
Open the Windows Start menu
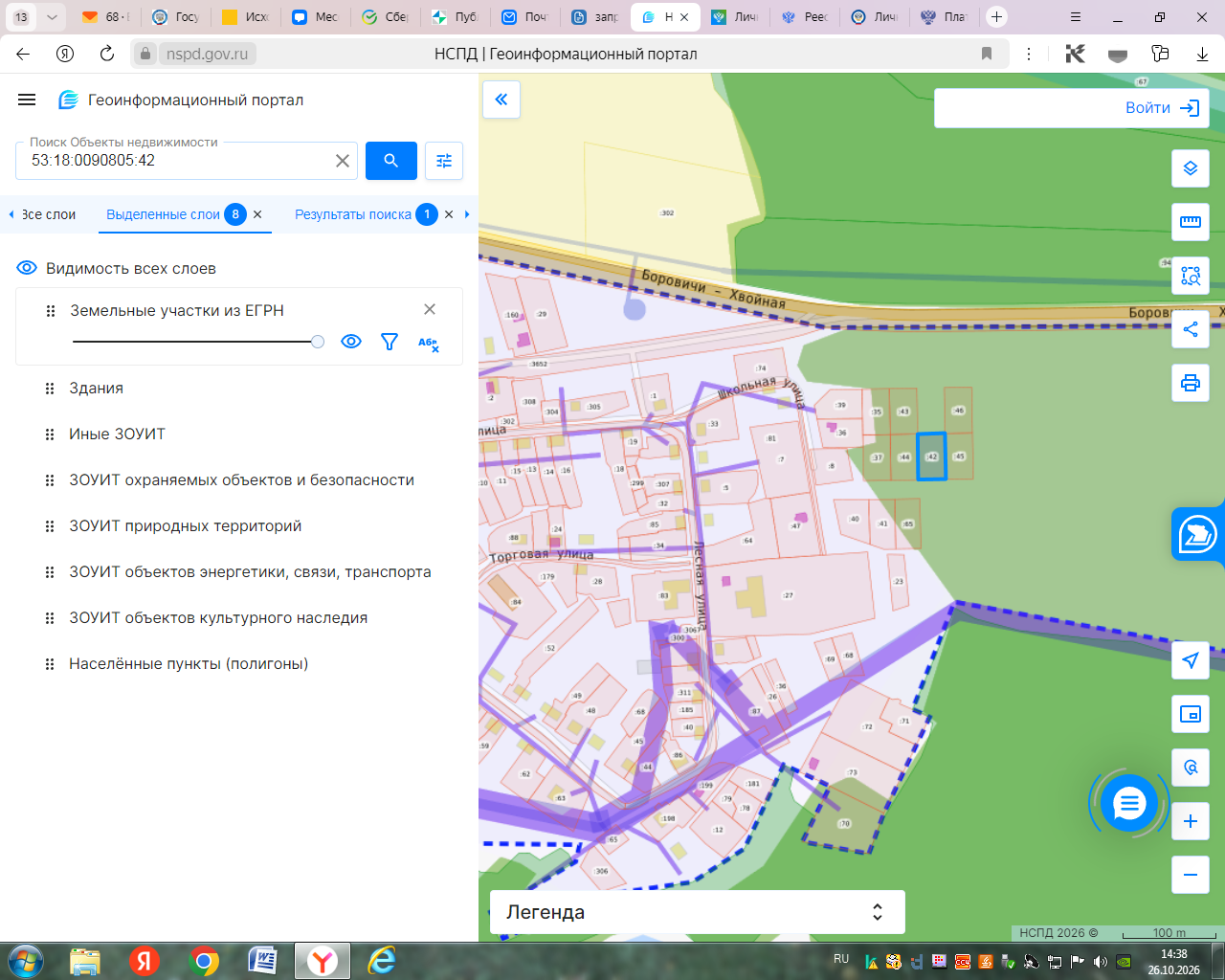tap(26, 960)
